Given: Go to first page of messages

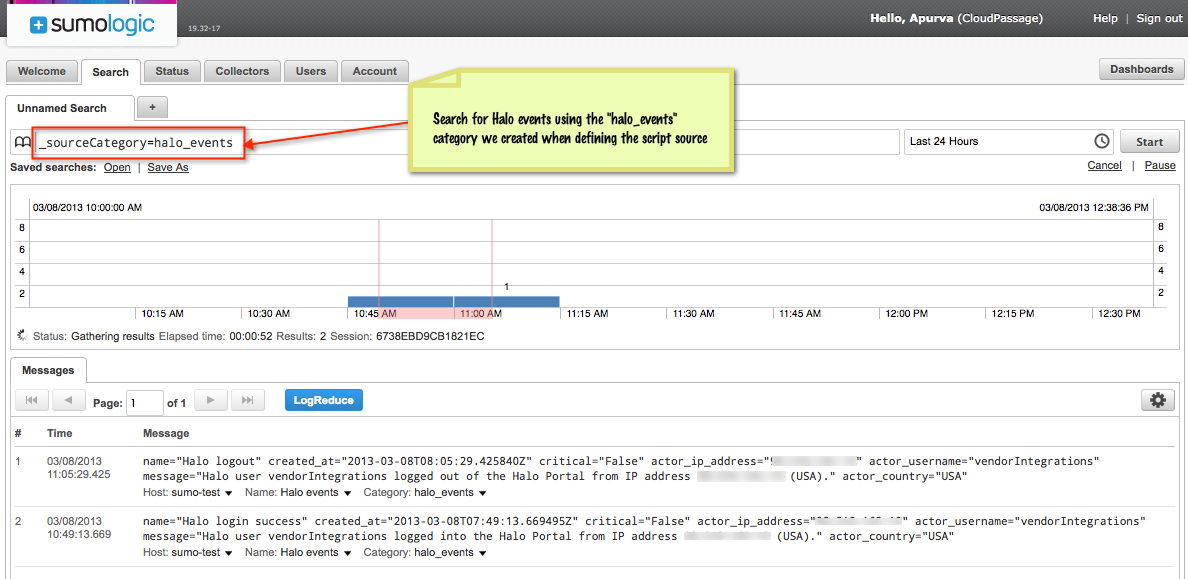Looking at the screenshot, I should (31, 400).
